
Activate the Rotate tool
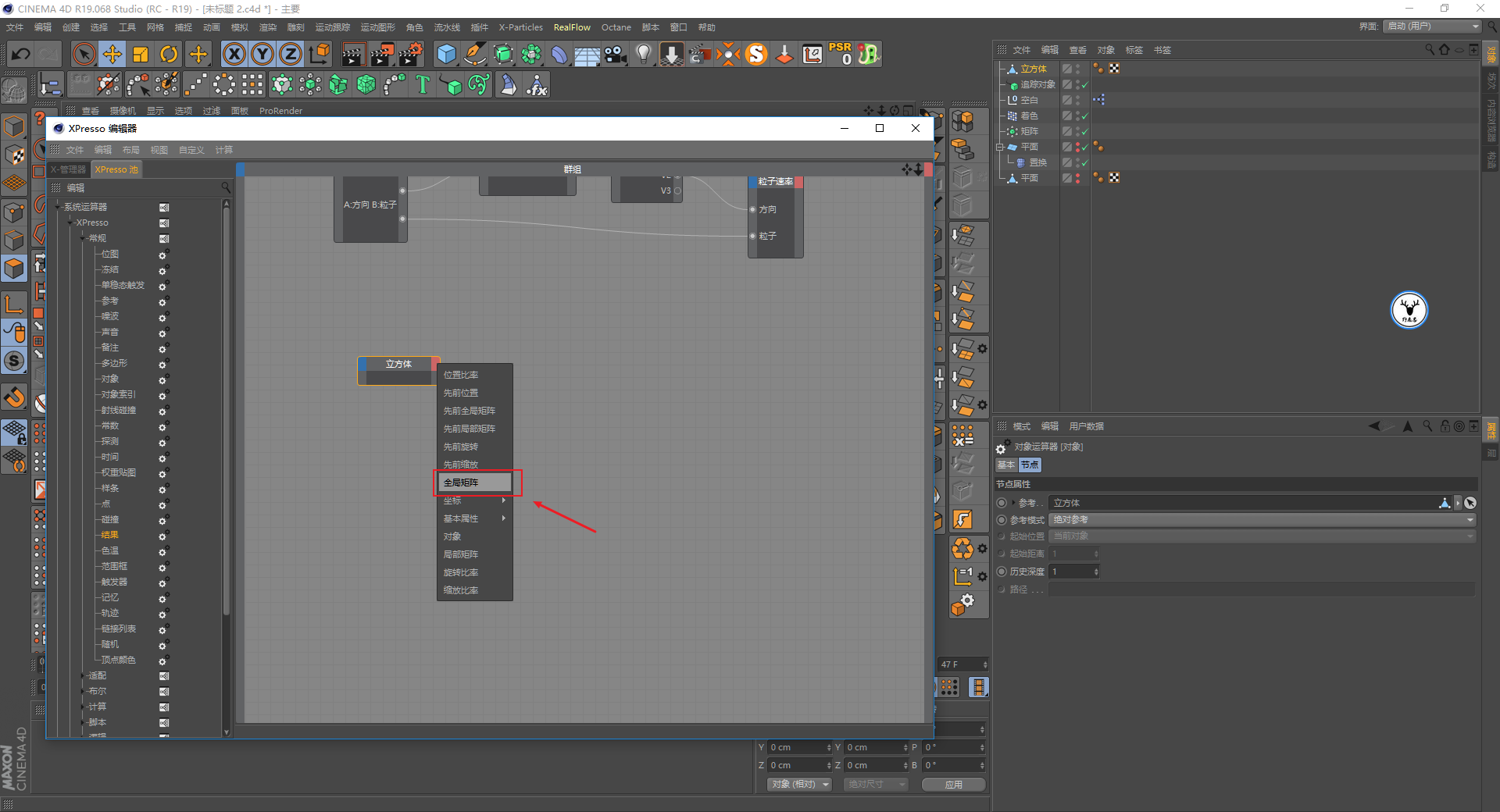[x=169, y=54]
